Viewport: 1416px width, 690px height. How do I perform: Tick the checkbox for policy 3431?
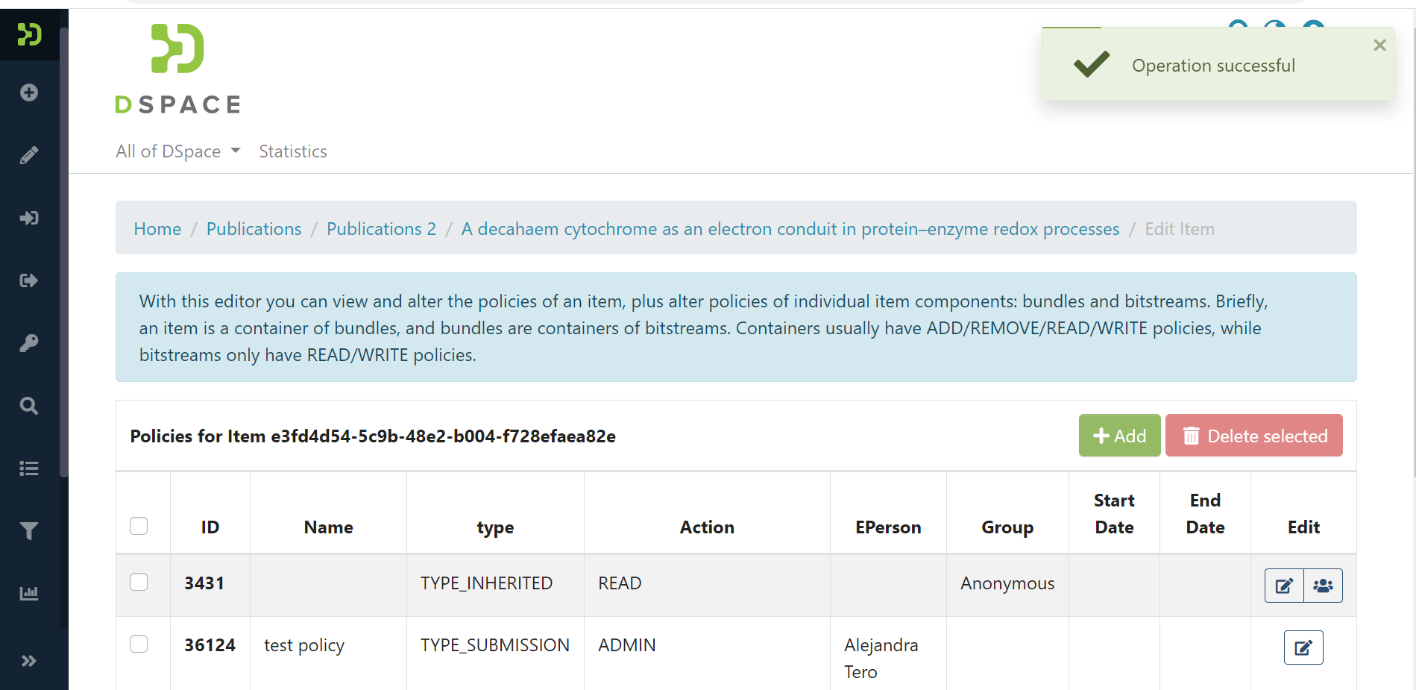pyautogui.click(x=139, y=582)
